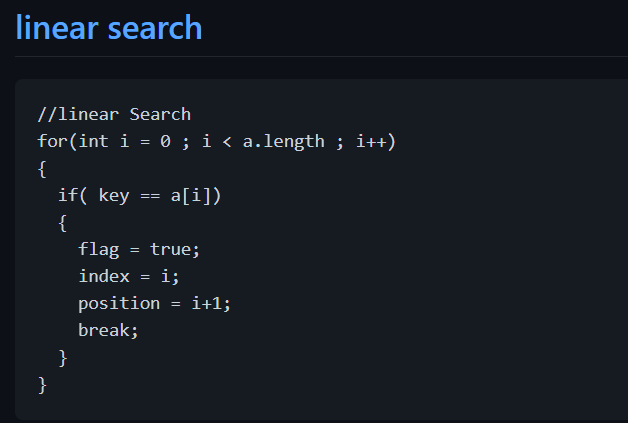628x423 pixels.
Task: Click the "for" keyword in the code
Action: [x=52, y=141]
